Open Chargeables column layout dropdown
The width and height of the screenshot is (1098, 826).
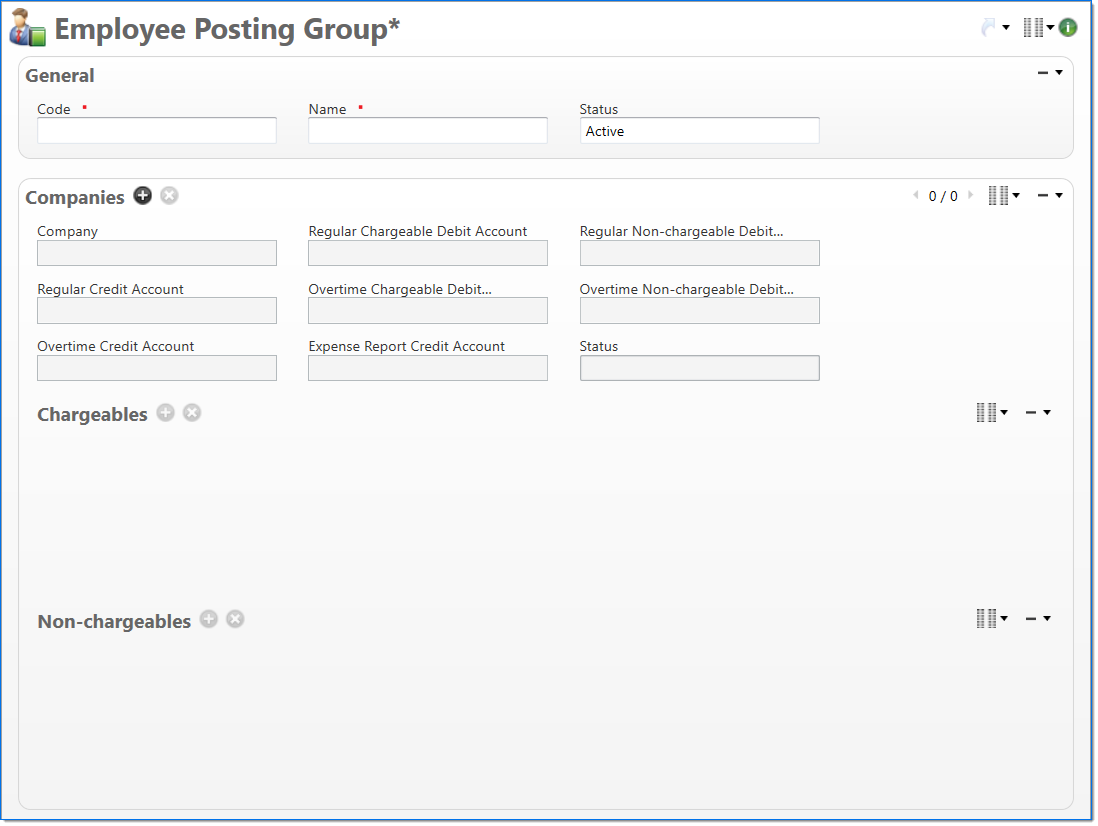click(x=991, y=412)
